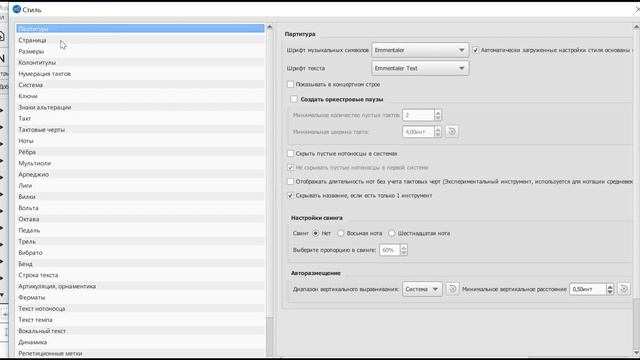The height and width of the screenshot is (360, 640).
Task: Toggle 'Отображать длительность нот без учета тактовых черт'
Action: 291,181
